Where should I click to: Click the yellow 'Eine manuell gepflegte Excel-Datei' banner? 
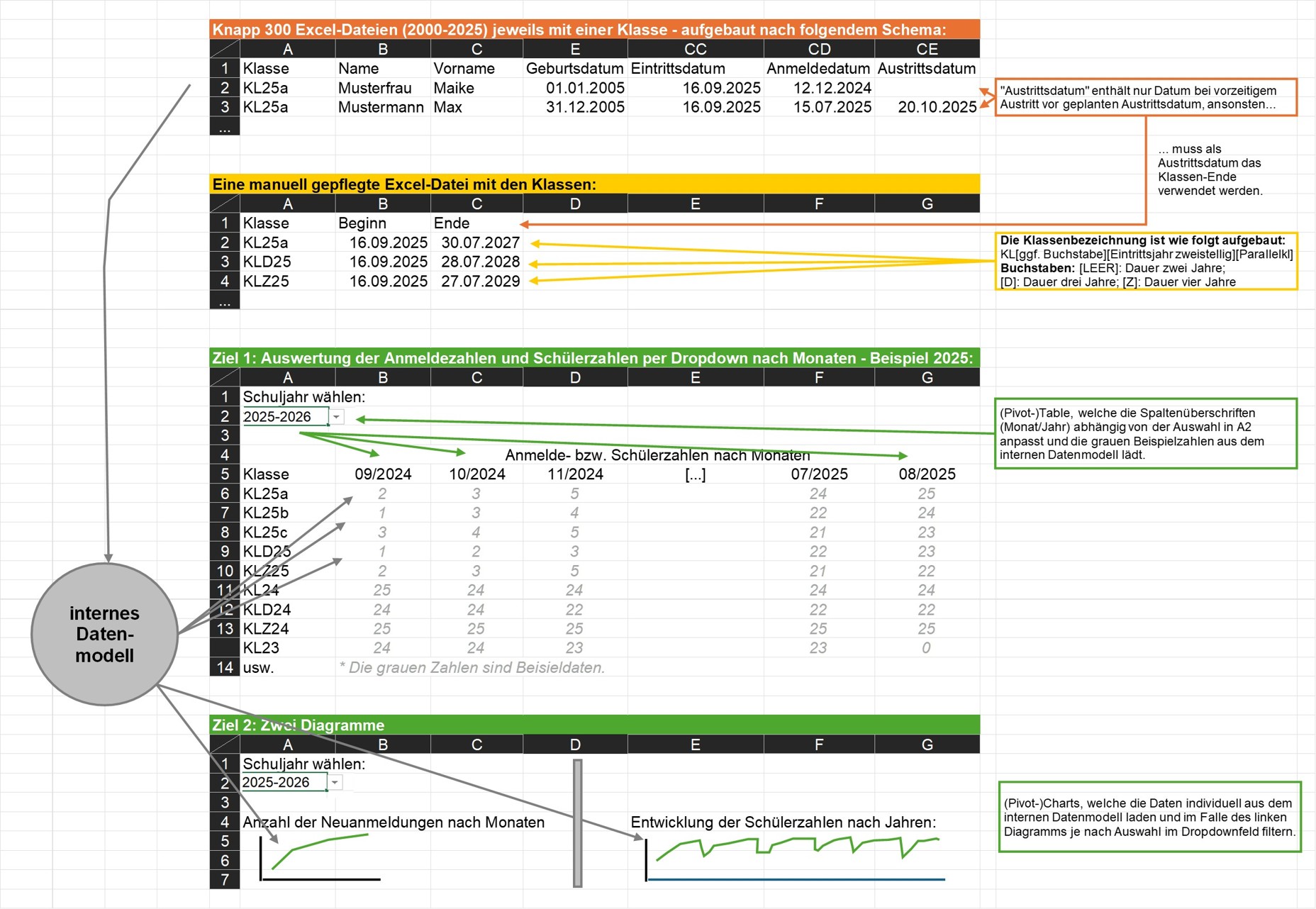pyautogui.click(x=595, y=184)
